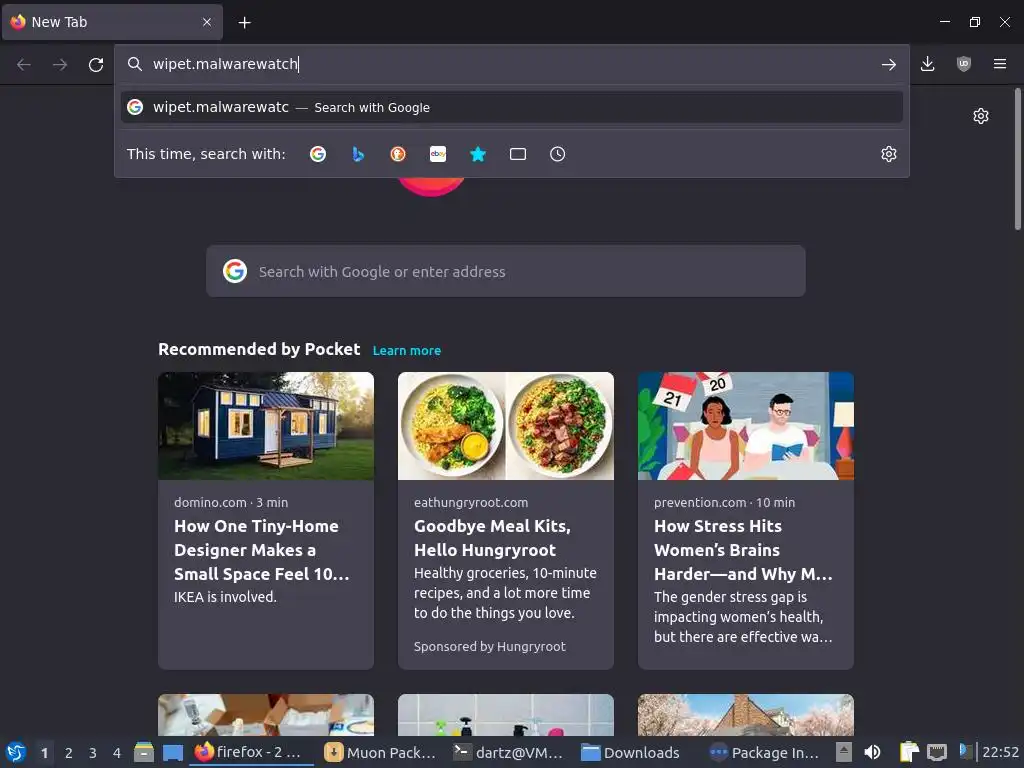Open 'Goodbye Meal Kits, Hello Hungryroot' article

[x=492, y=538]
